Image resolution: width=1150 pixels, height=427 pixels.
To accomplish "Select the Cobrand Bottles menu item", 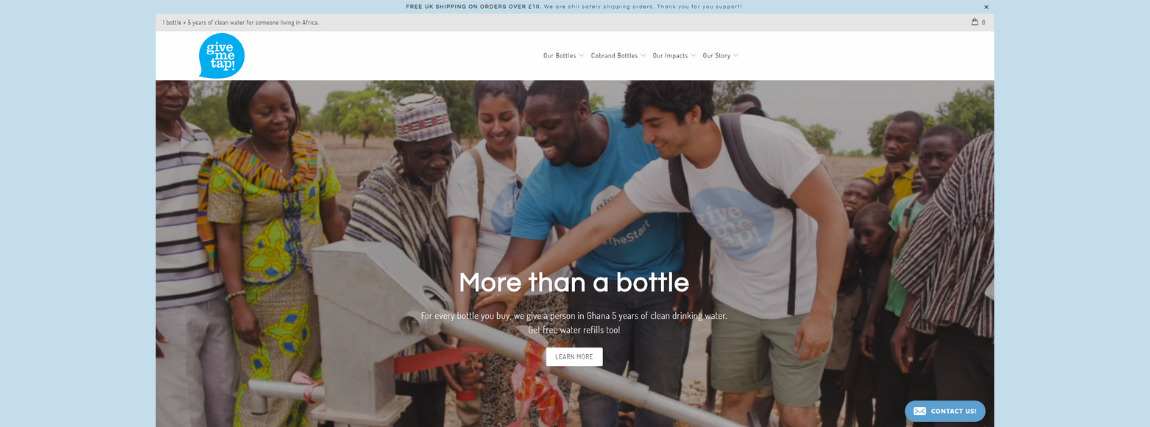I will pyautogui.click(x=614, y=56).
